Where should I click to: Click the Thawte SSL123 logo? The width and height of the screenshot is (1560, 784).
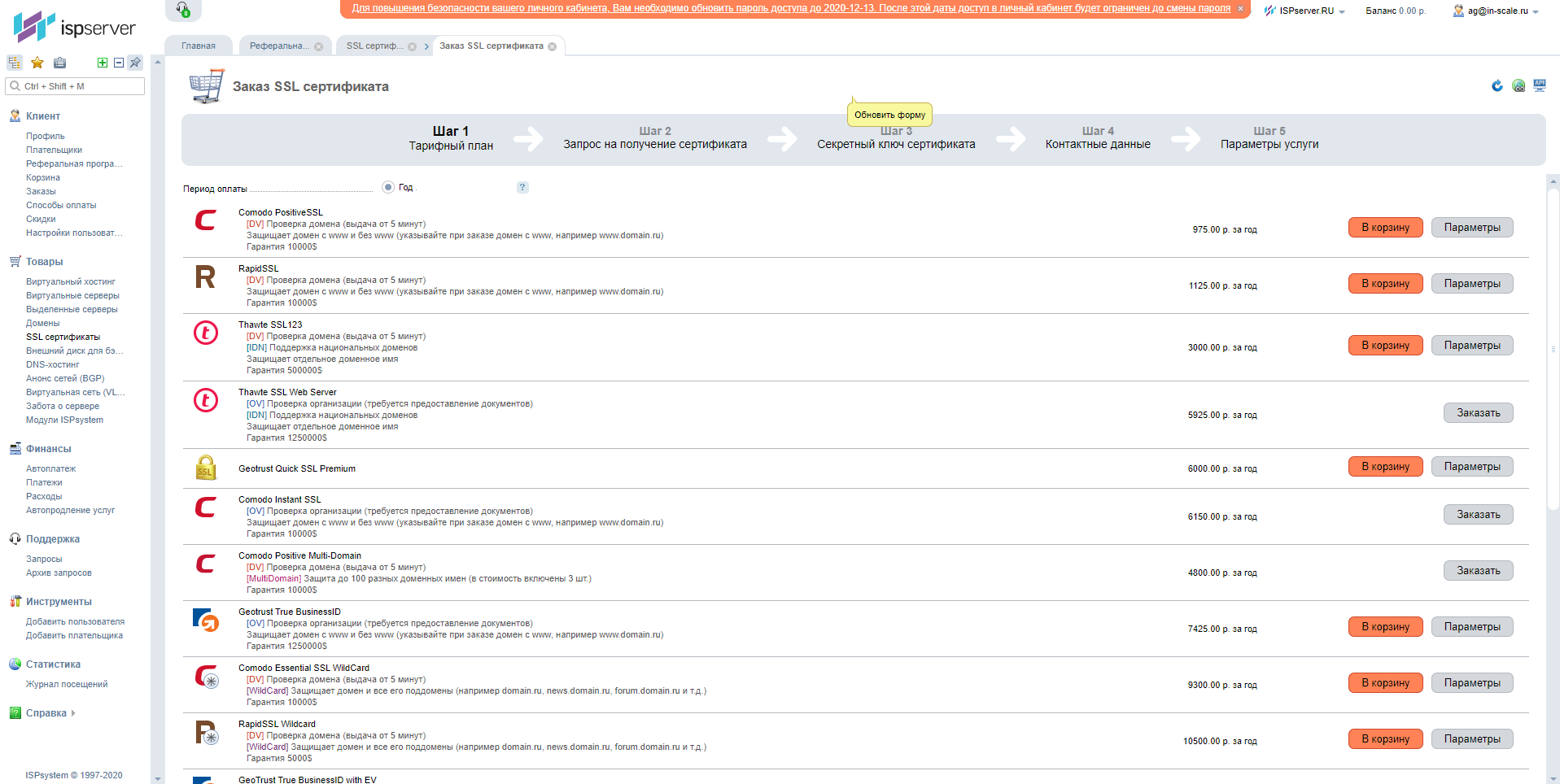click(x=206, y=333)
